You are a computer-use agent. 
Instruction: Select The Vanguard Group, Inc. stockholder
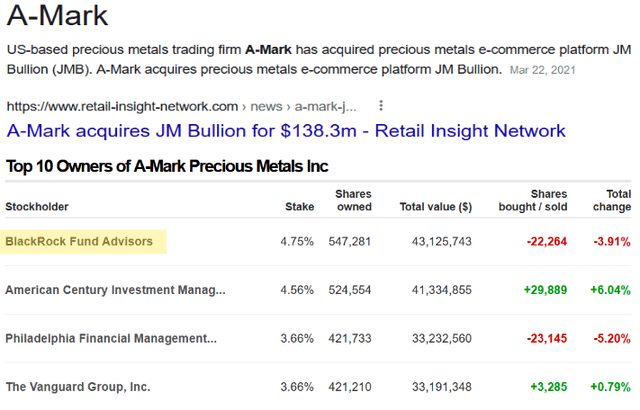(78, 387)
